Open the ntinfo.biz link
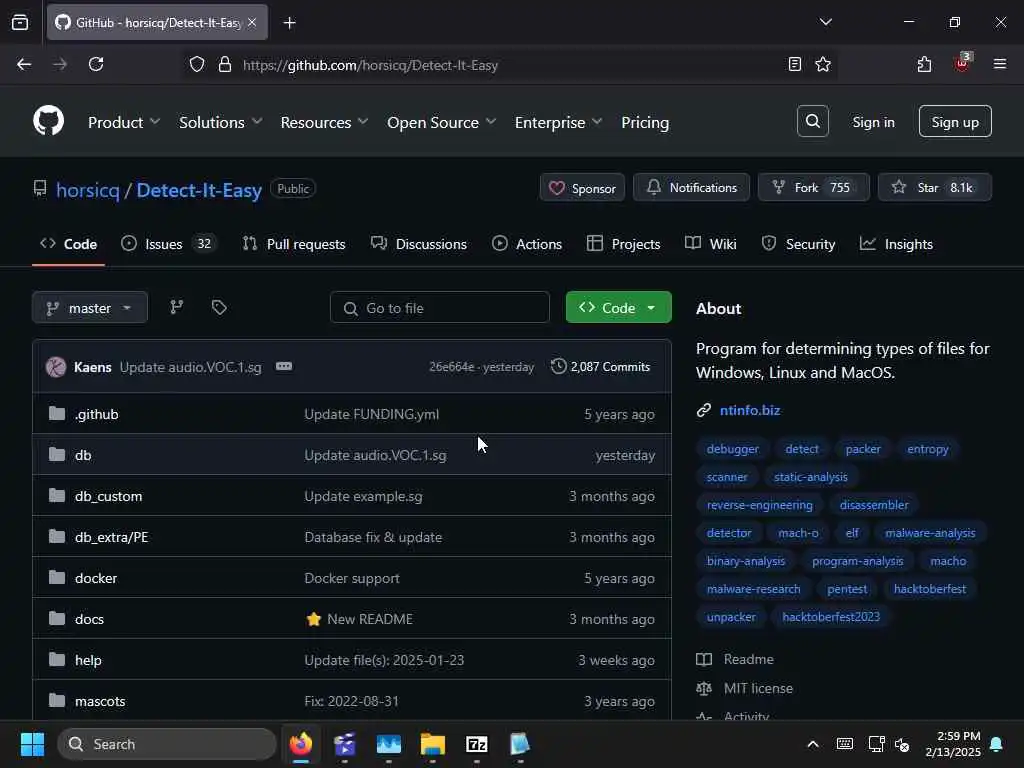Image resolution: width=1024 pixels, height=768 pixels. (x=750, y=410)
